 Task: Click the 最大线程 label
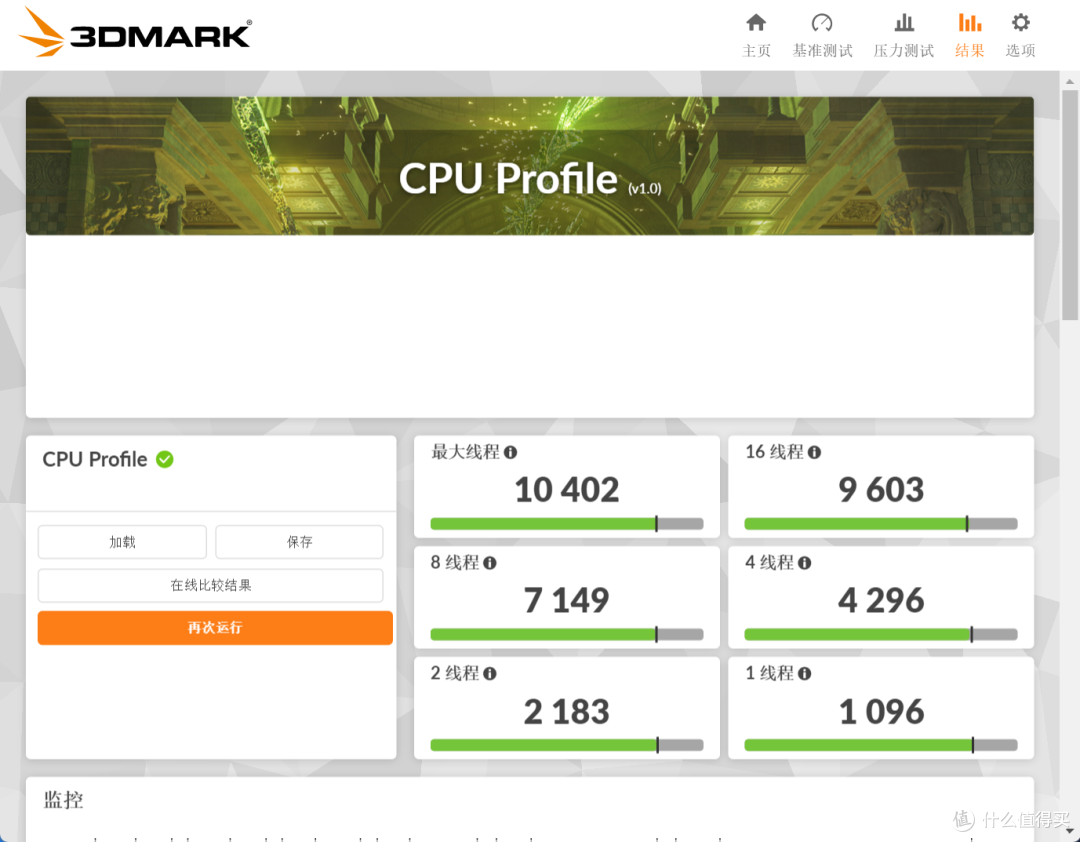tap(465, 453)
